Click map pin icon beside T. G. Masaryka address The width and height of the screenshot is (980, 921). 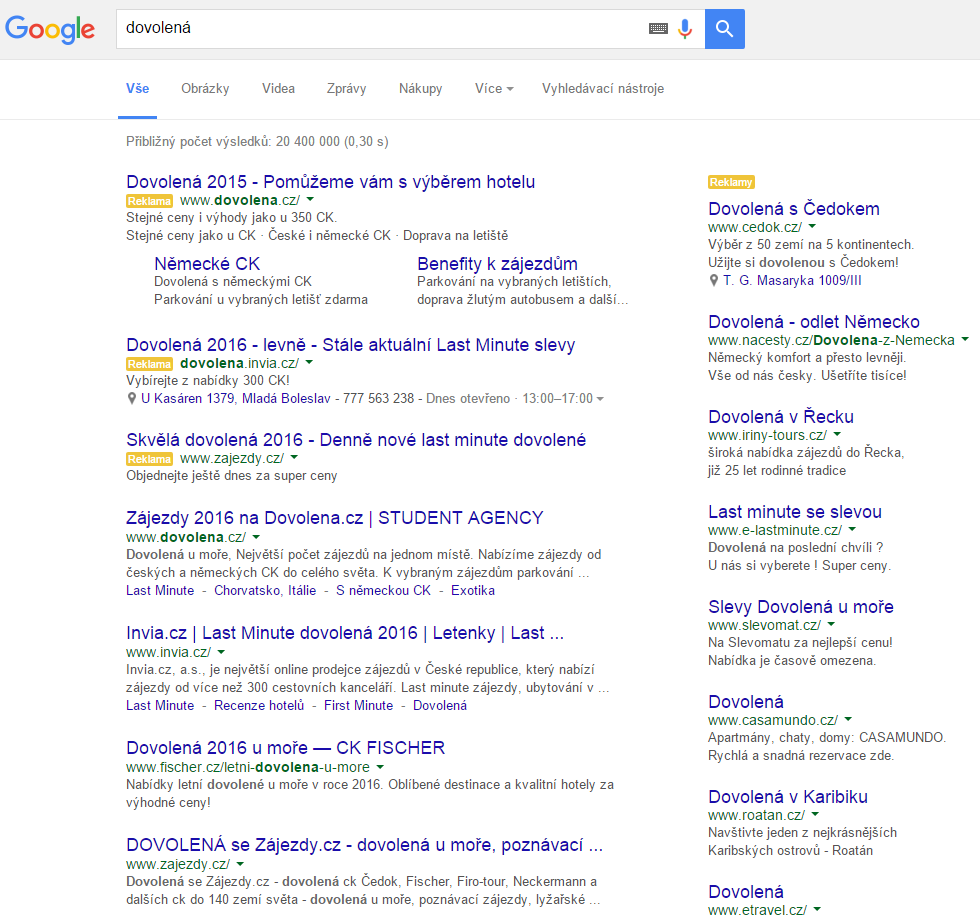(x=714, y=281)
